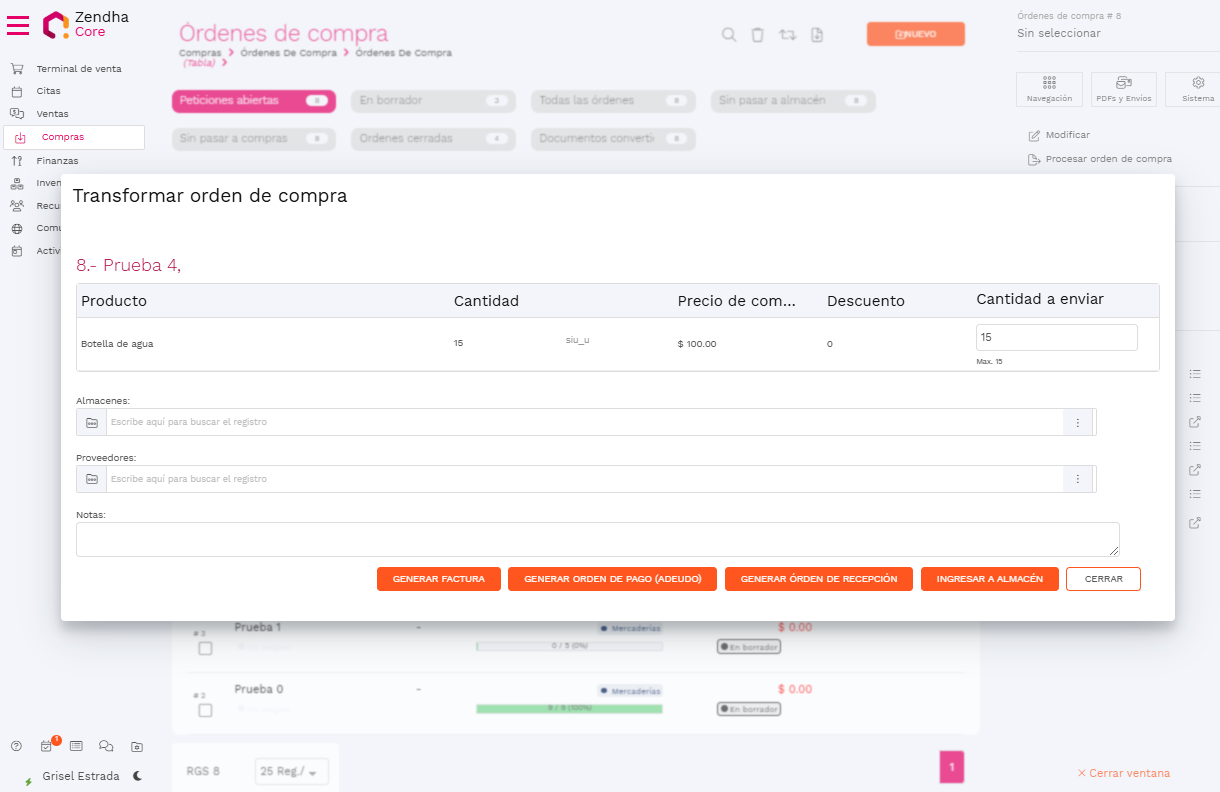Click the help question mark icon
The image size is (1220, 792).
point(16,746)
